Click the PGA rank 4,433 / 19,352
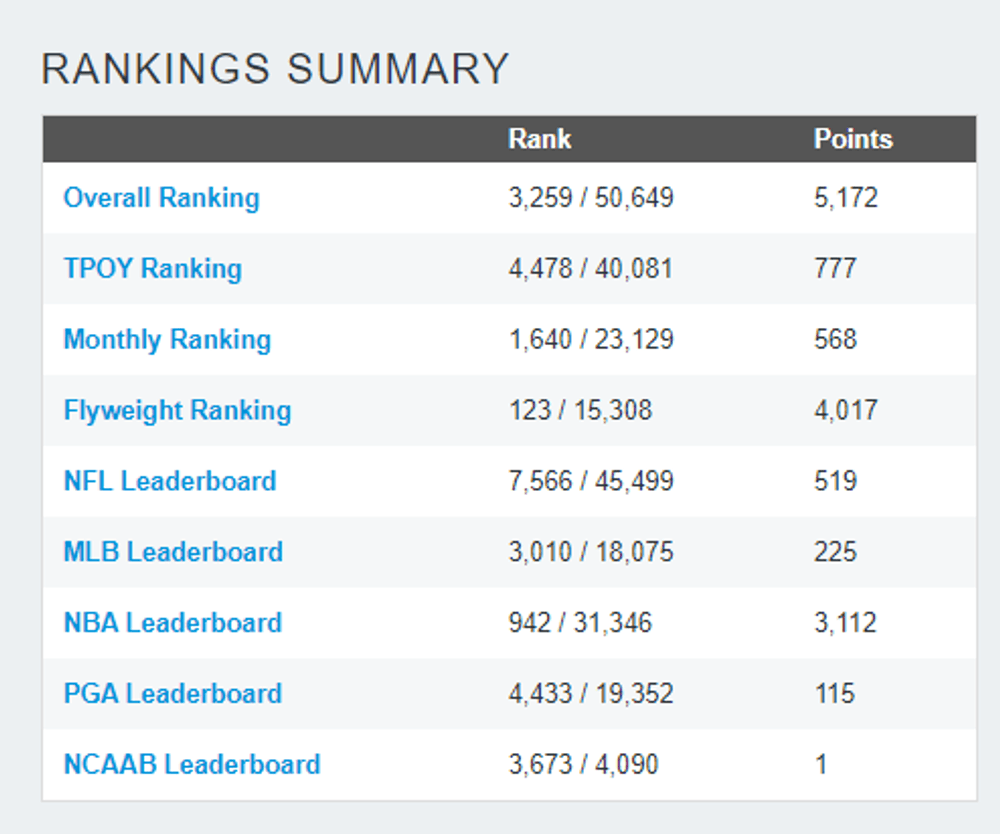The height and width of the screenshot is (834, 1000). pos(590,694)
